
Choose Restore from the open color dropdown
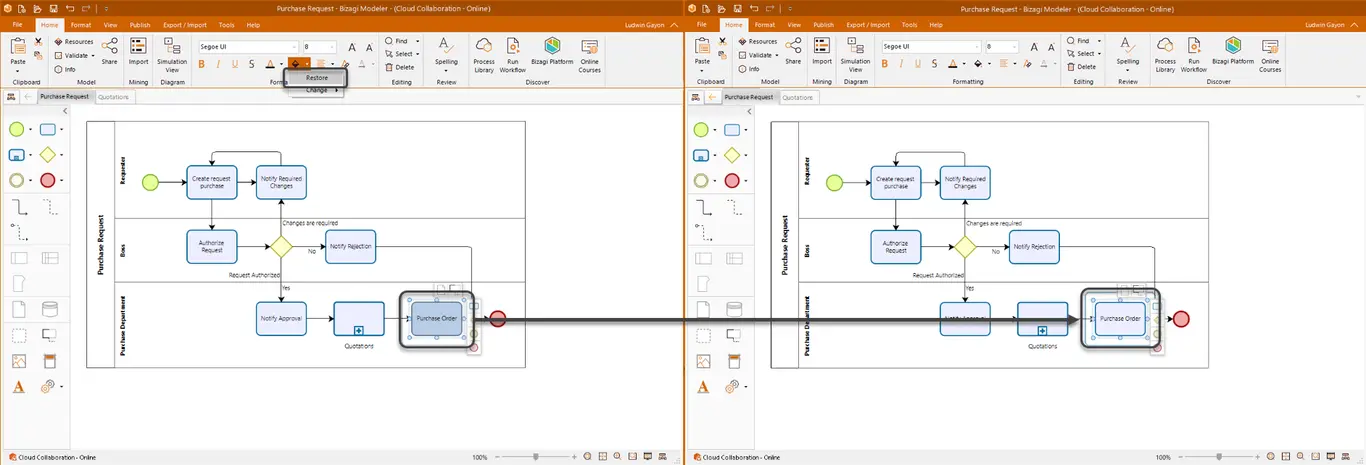(316, 77)
